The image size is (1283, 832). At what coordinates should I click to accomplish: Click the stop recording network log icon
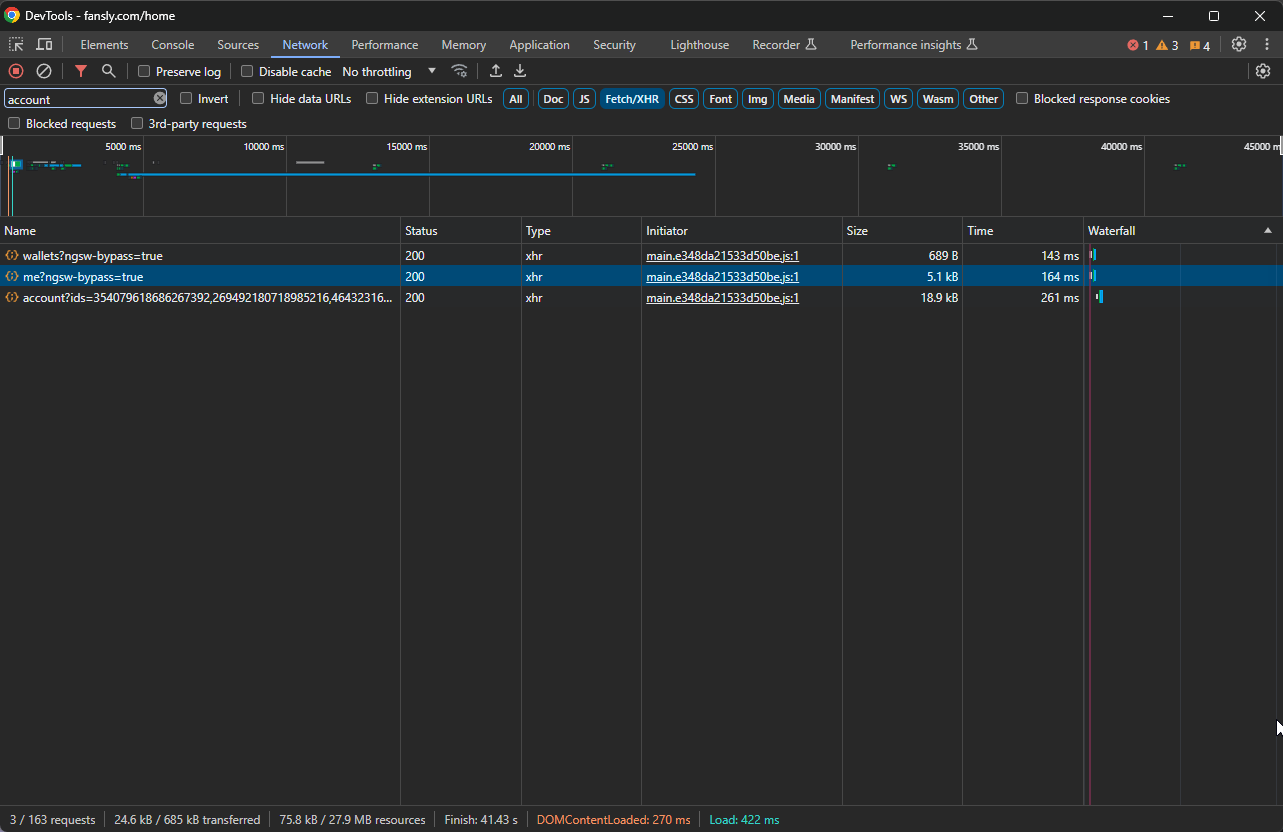pos(16,71)
